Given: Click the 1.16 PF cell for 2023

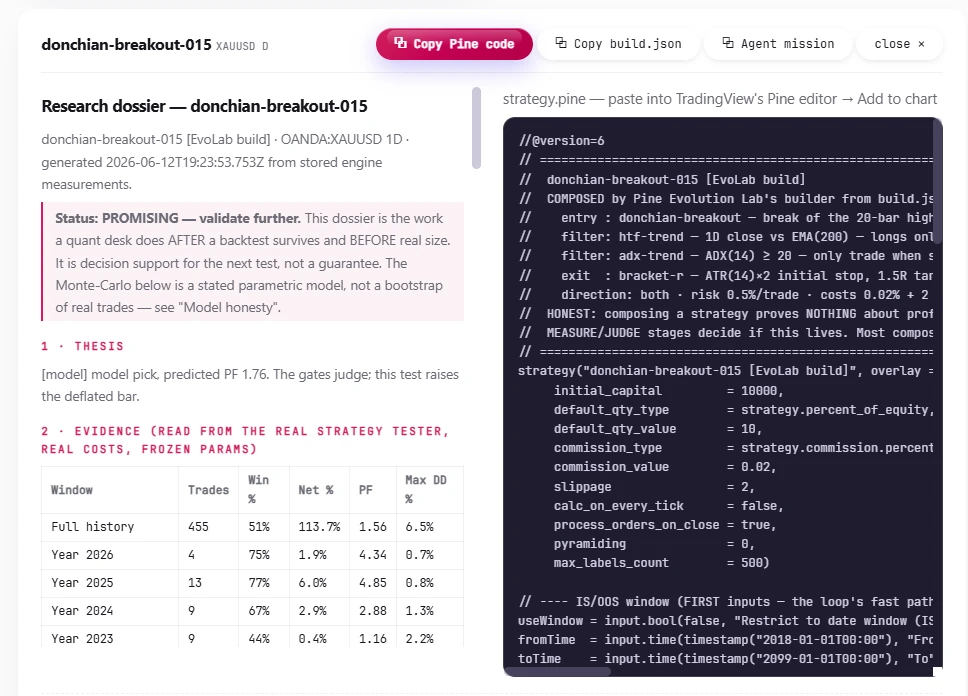Looking at the screenshot, I should 373,639.
